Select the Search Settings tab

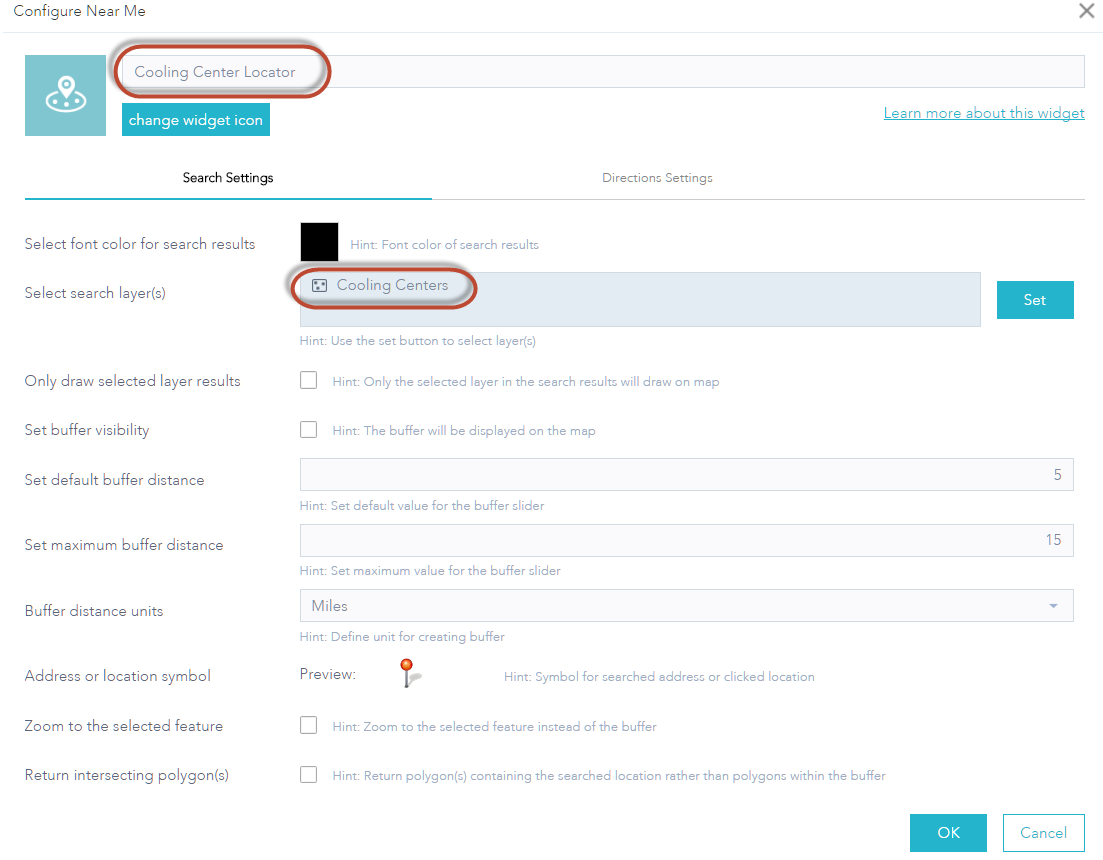[x=228, y=178]
